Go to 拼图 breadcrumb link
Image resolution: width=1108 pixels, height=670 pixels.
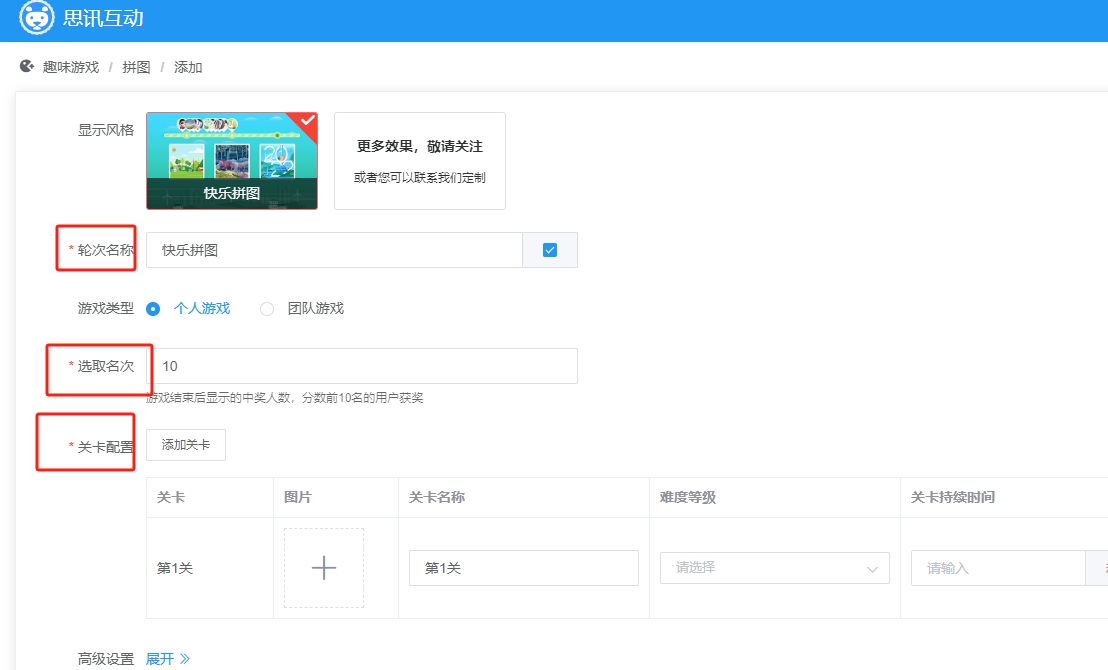point(136,67)
